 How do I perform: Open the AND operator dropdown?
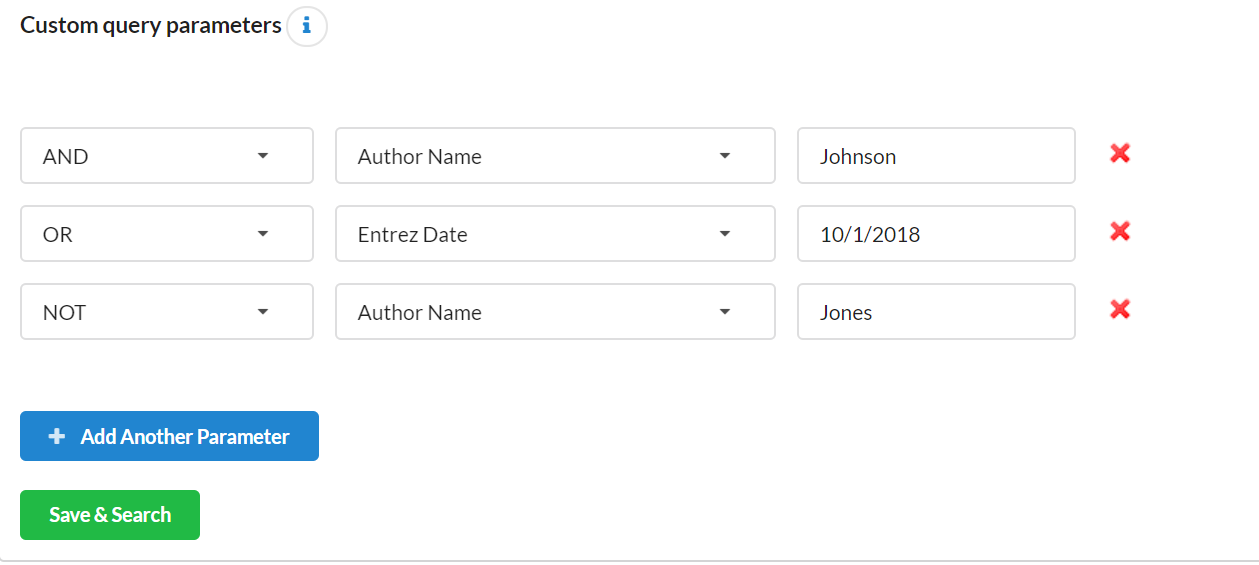[x=166, y=156]
